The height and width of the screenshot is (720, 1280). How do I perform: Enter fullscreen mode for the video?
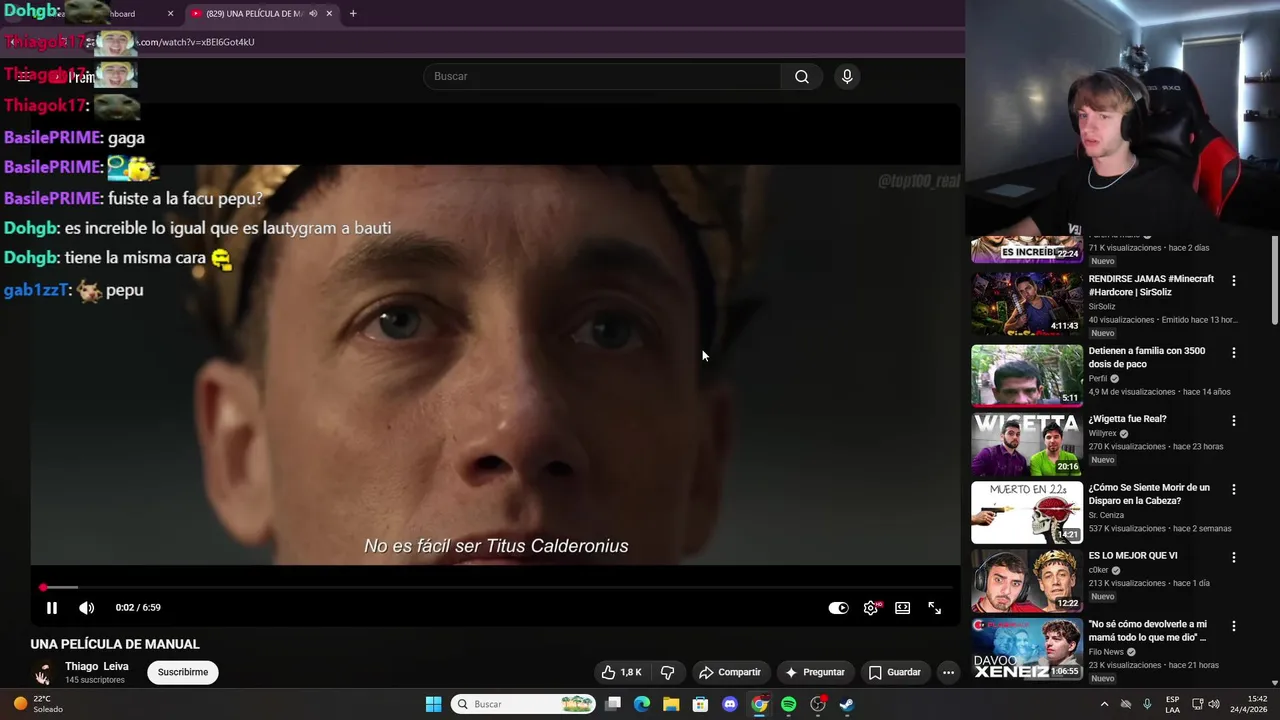tap(934, 608)
